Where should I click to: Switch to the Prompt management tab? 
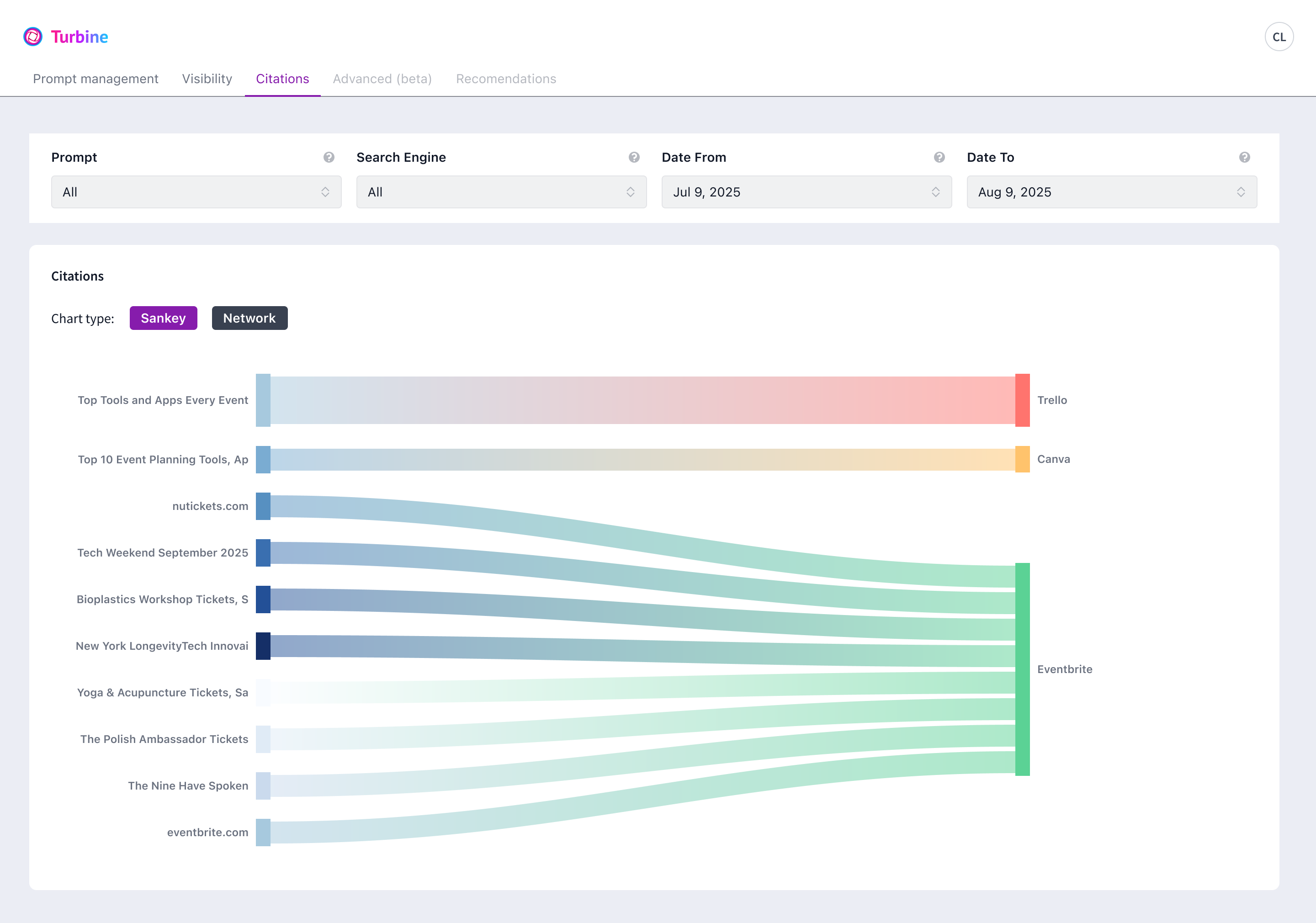[x=96, y=79]
